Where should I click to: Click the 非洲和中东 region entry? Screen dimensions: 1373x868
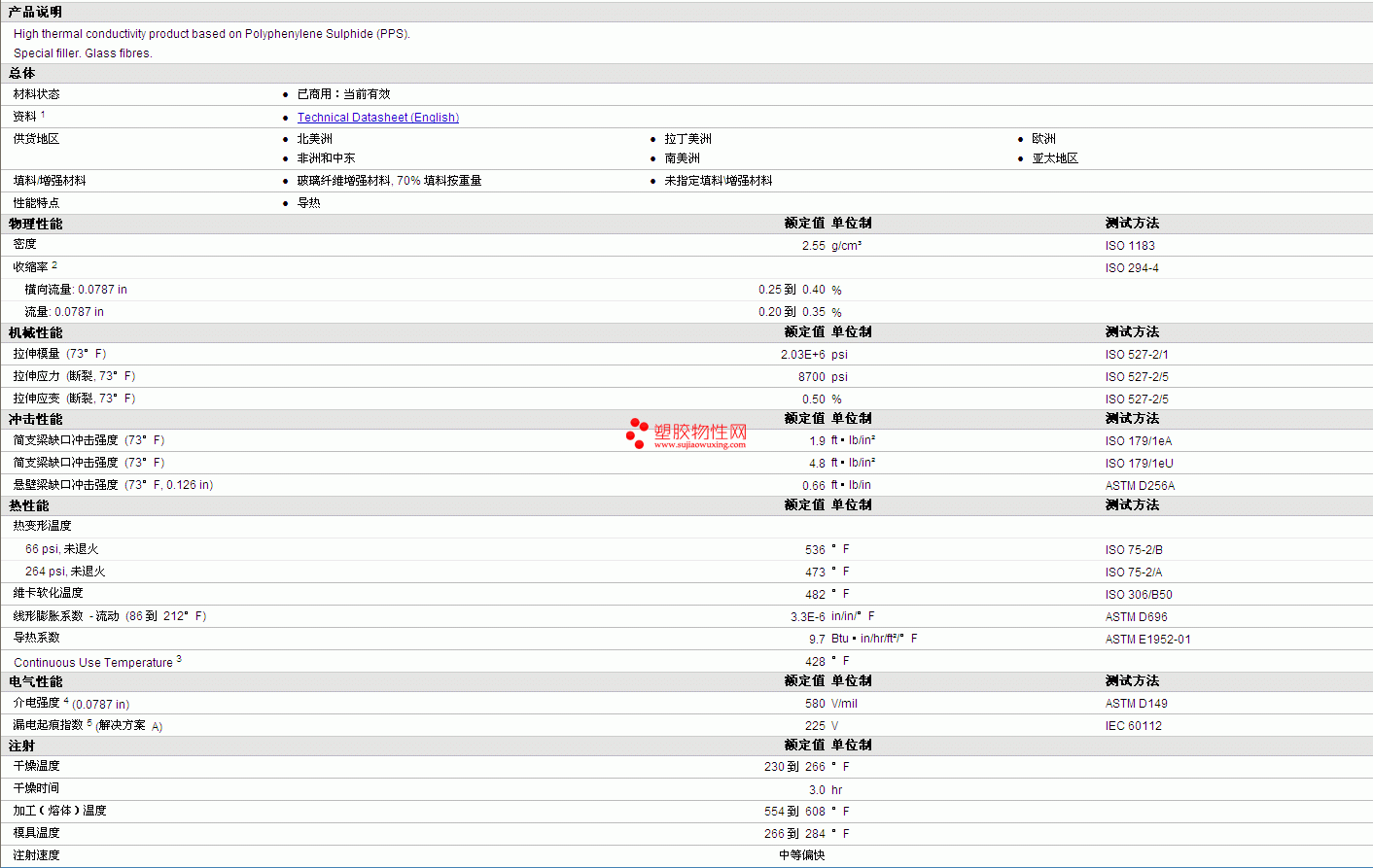pyautogui.click(x=326, y=158)
